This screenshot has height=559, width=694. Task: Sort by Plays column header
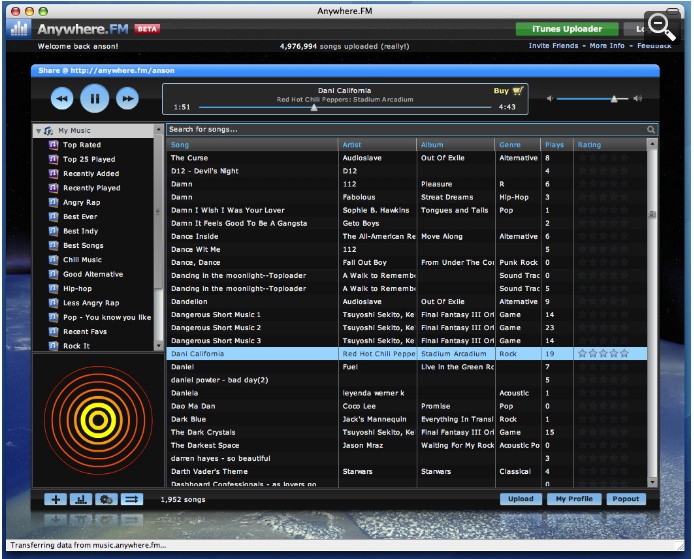pos(557,145)
